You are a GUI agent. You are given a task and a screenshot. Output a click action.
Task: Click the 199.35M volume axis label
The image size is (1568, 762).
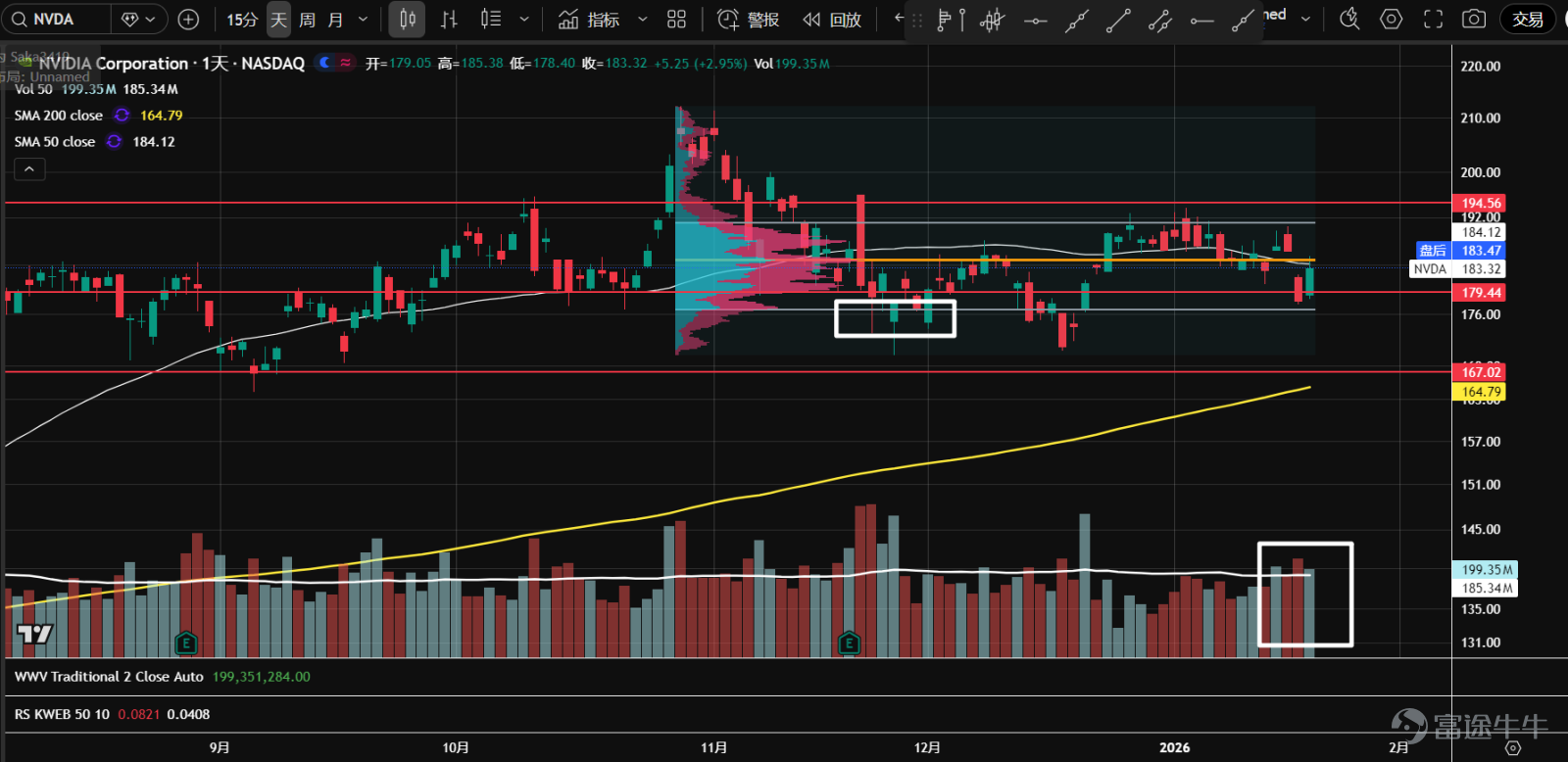tap(1486, 570)
